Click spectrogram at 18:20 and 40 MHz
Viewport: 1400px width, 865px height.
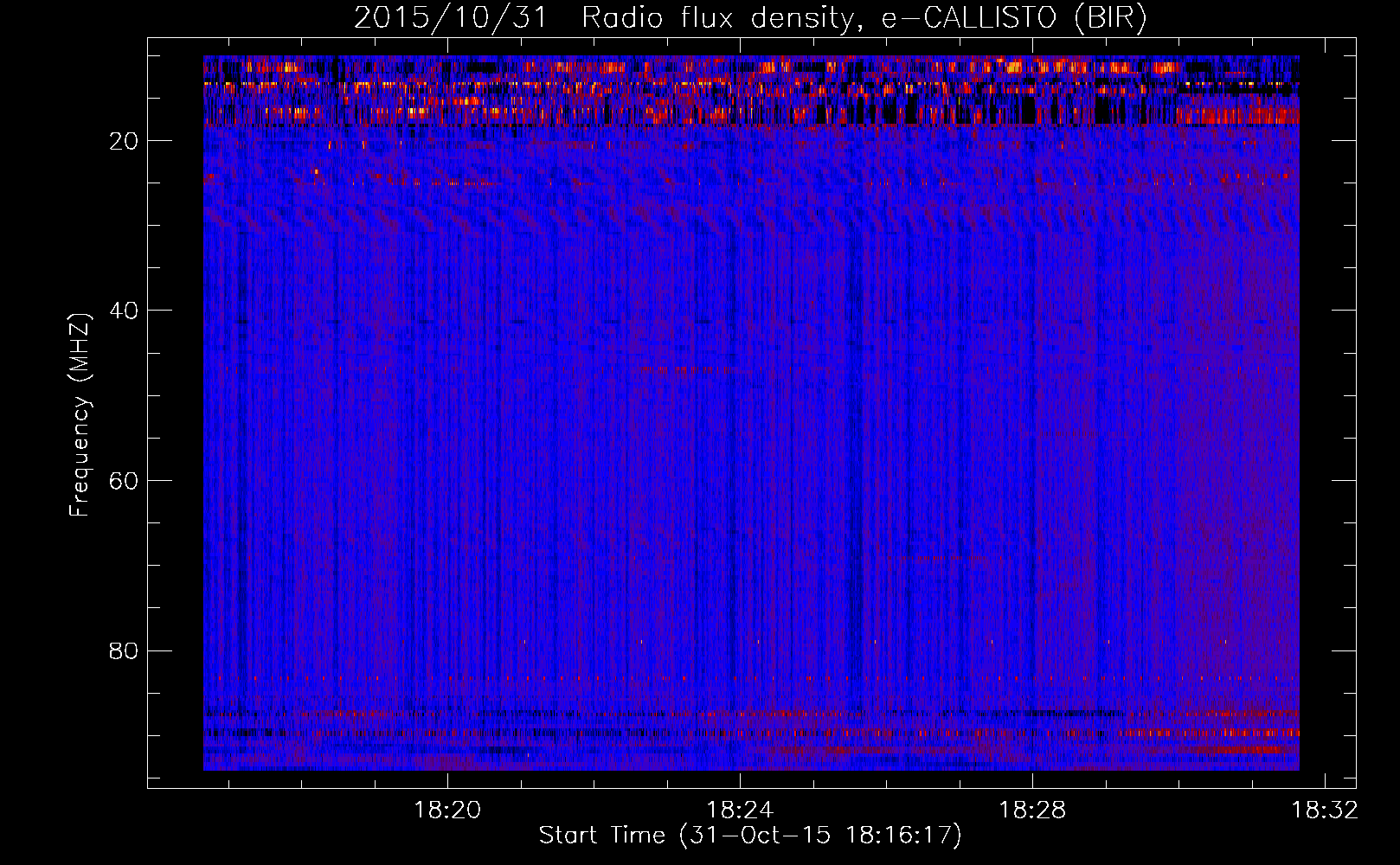447,310
